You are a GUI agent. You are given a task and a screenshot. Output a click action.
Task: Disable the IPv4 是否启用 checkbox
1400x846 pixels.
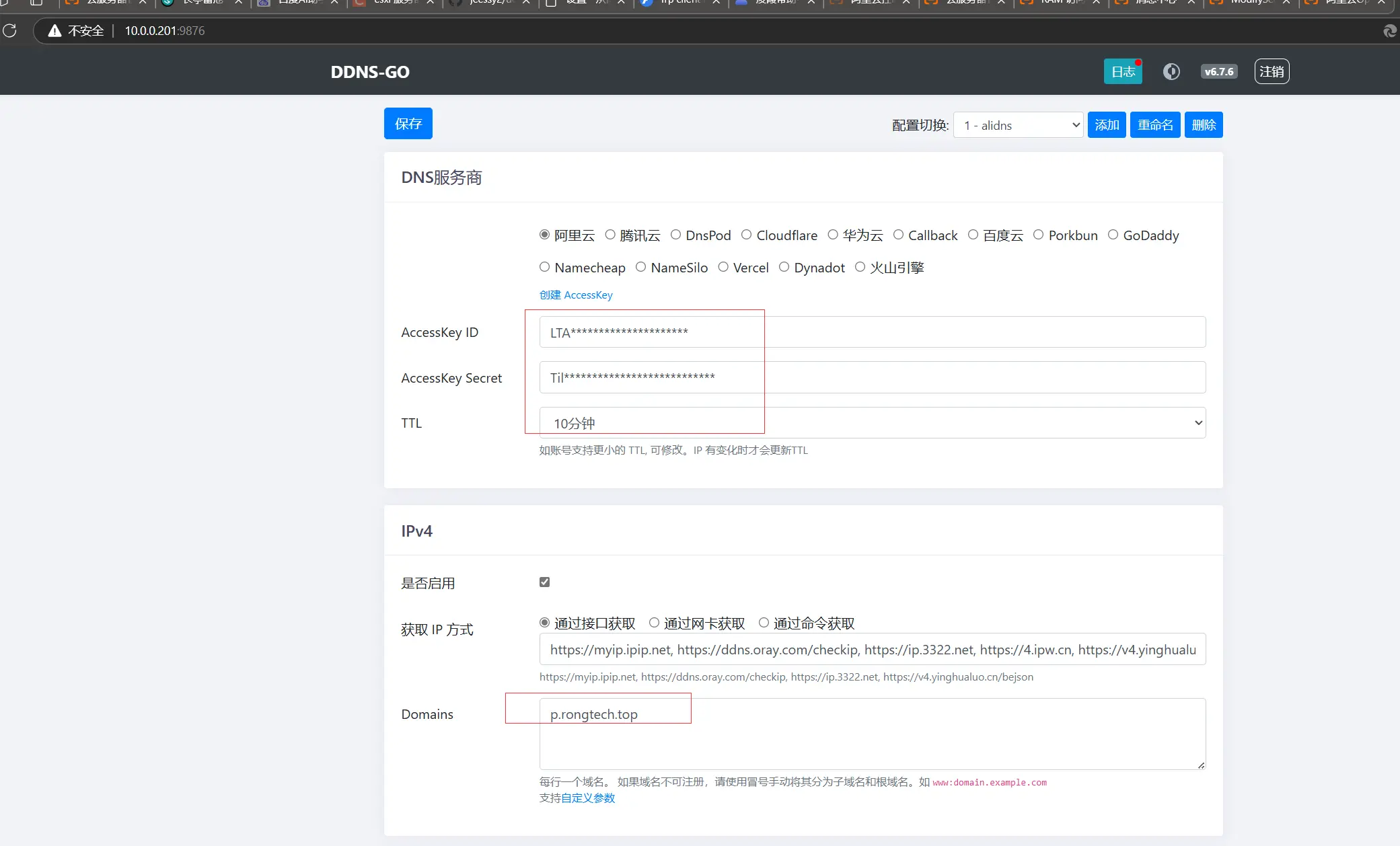544,582
